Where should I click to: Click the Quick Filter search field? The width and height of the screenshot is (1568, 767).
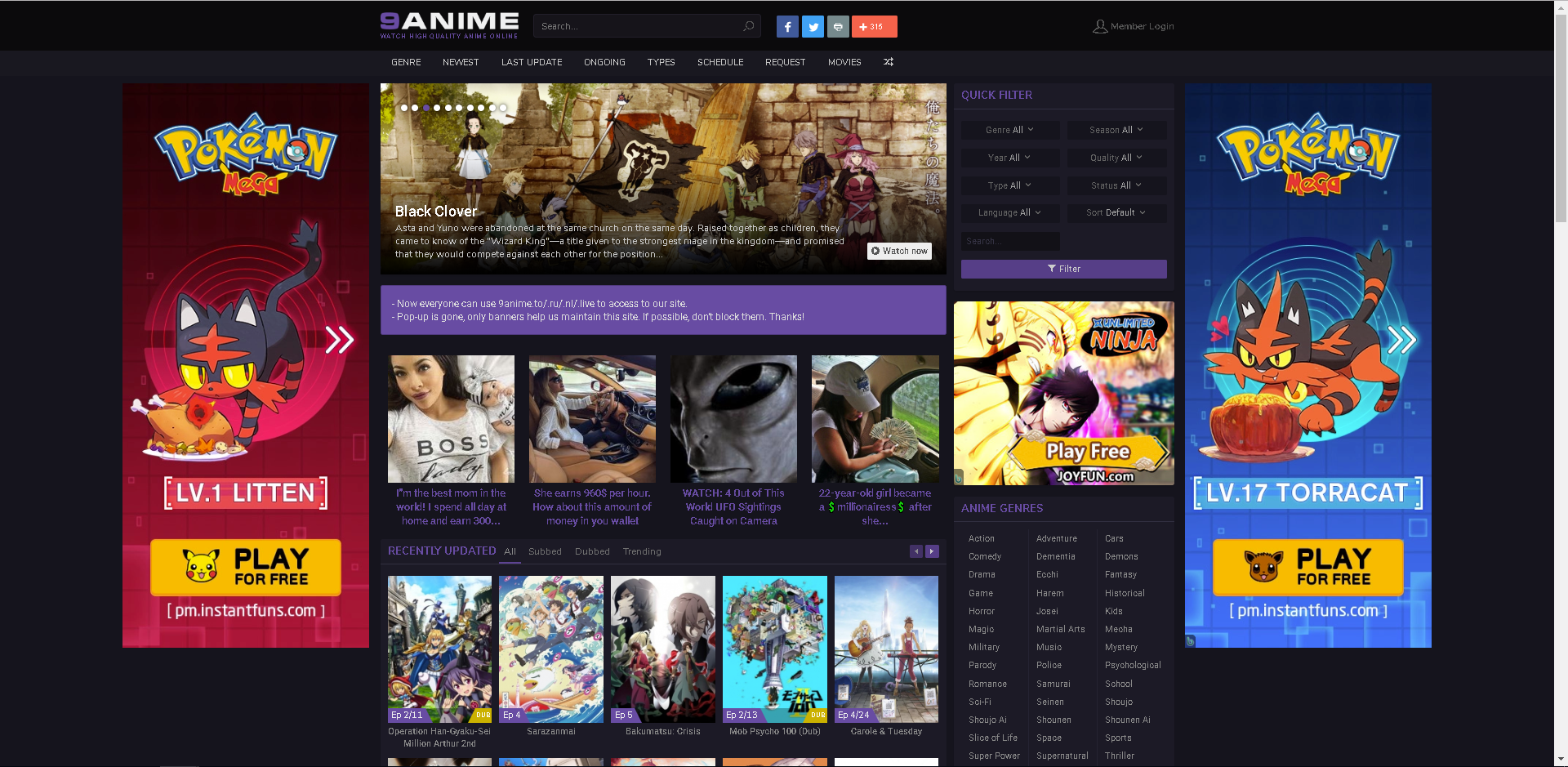tap(1010, 241)
